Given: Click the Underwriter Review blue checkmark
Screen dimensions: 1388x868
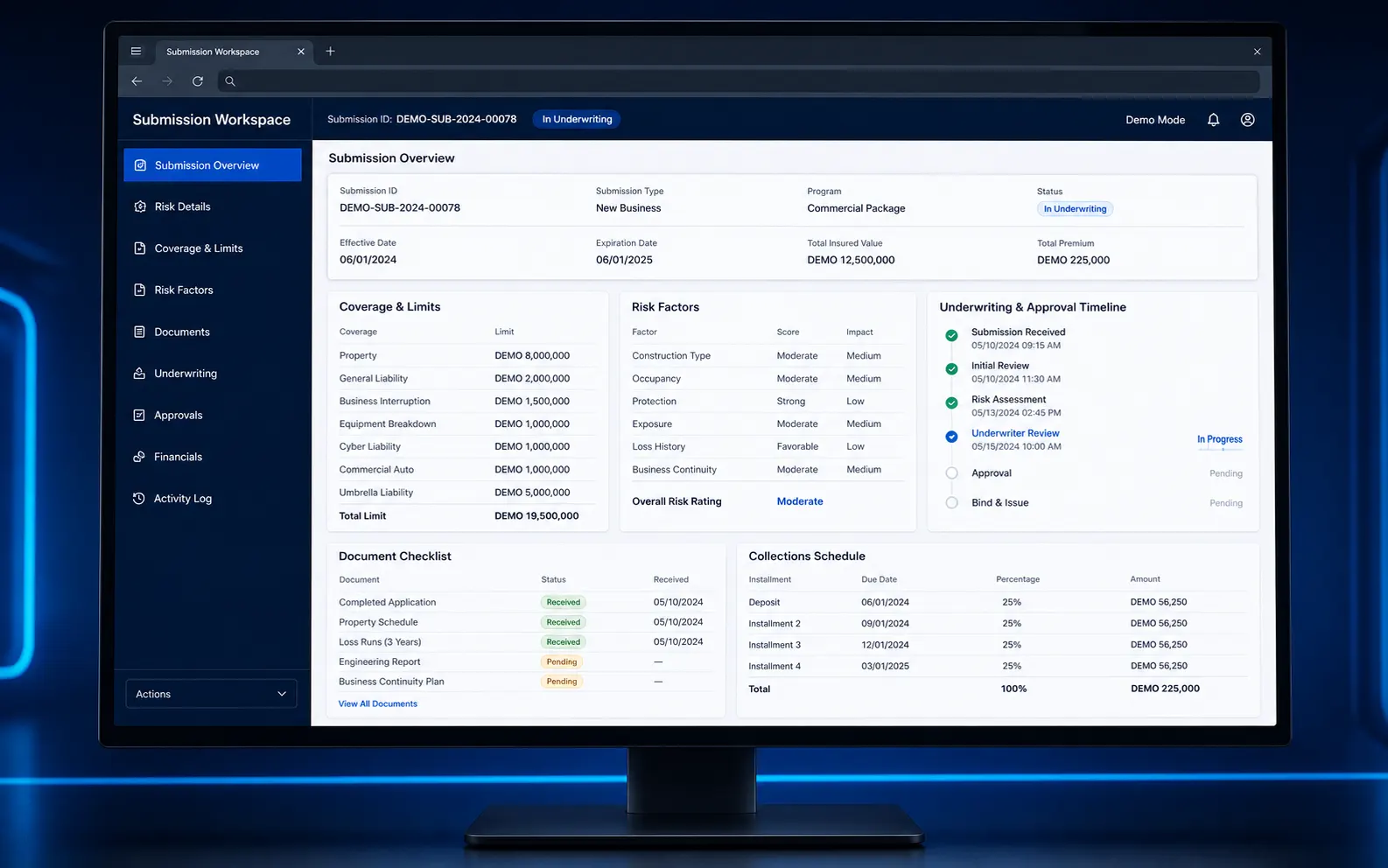Looking at the screenshot, I should point(951,437).
